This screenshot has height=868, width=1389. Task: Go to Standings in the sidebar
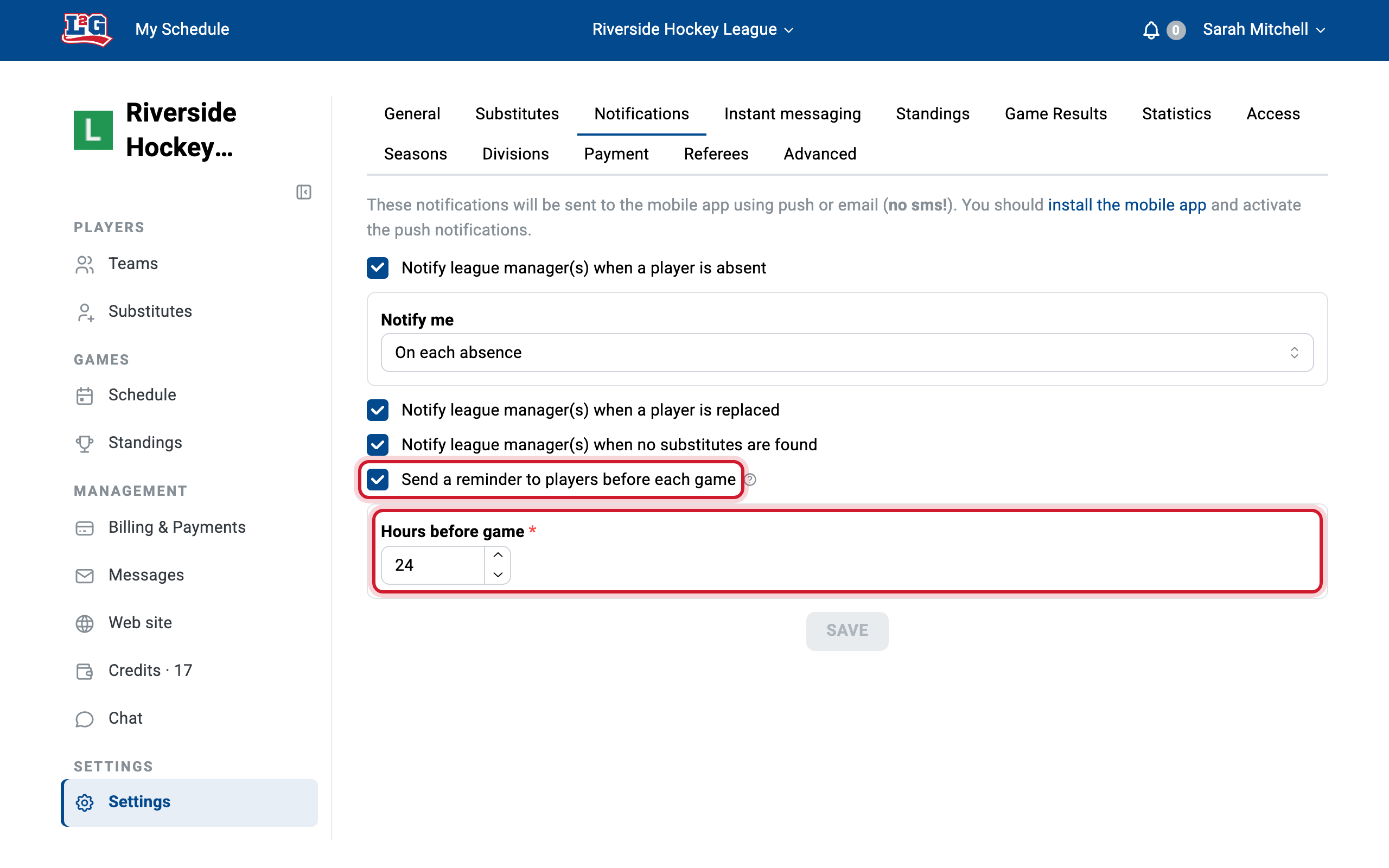(189, 443)
